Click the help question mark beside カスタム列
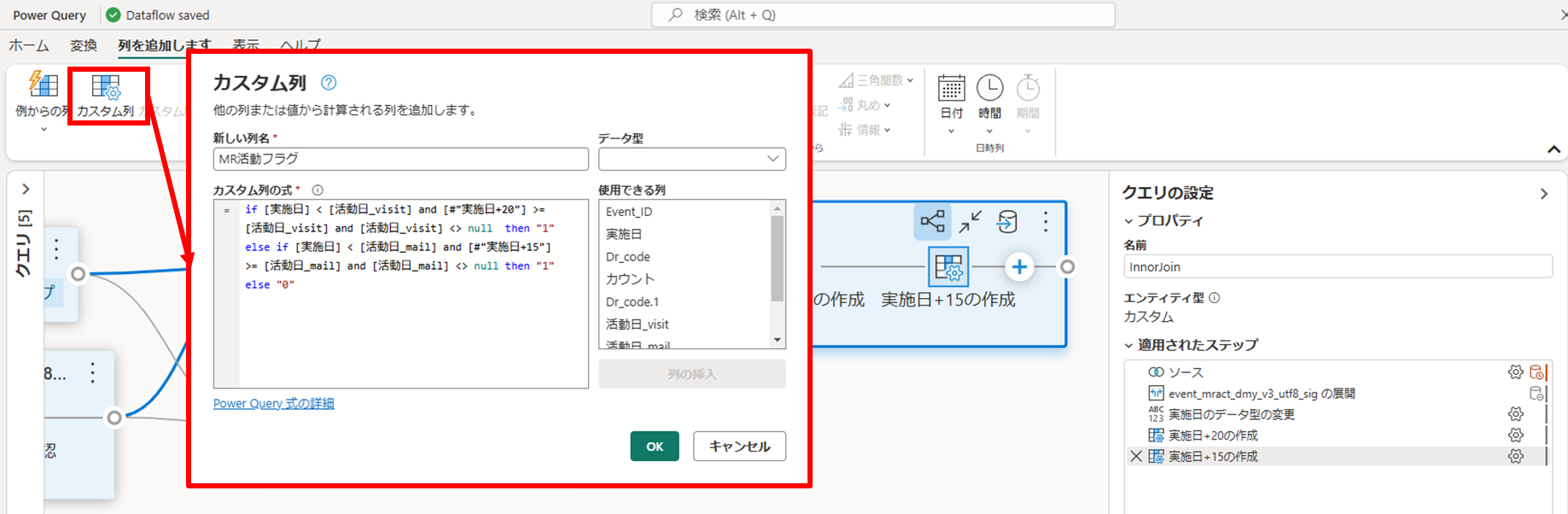 pos(329,83)
